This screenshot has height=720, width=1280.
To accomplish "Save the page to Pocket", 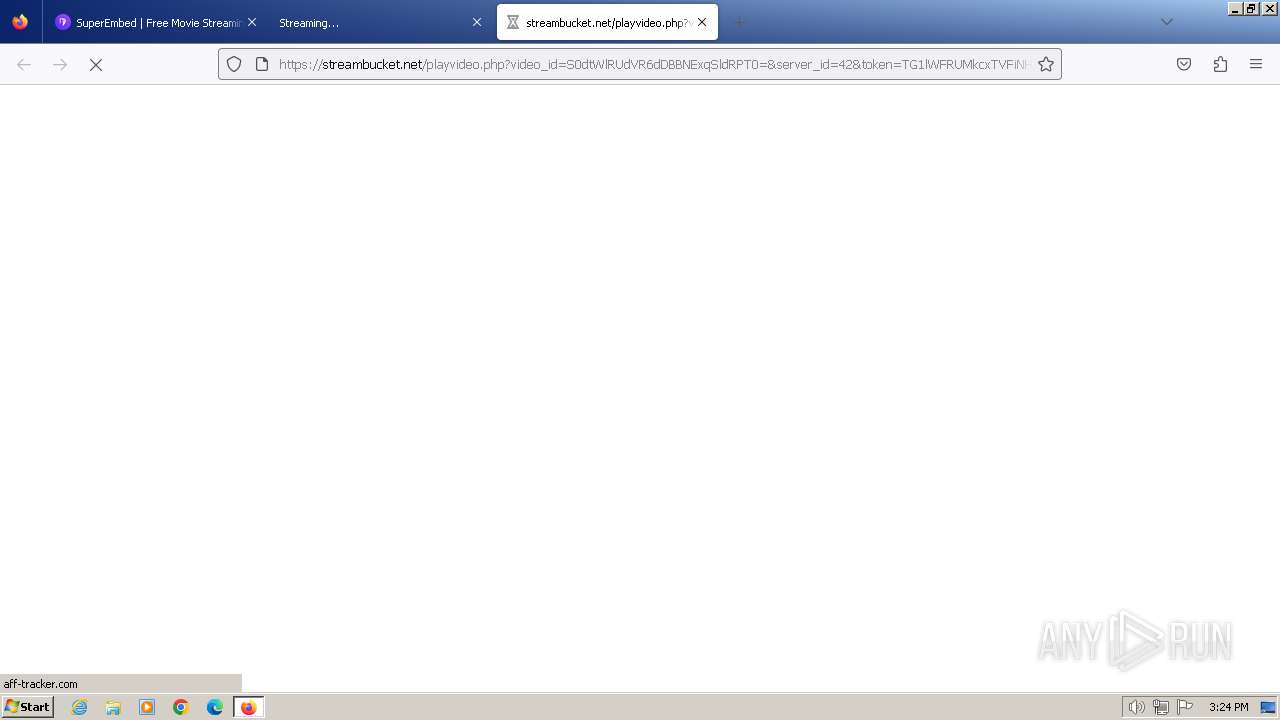I will pos(1184,64).
